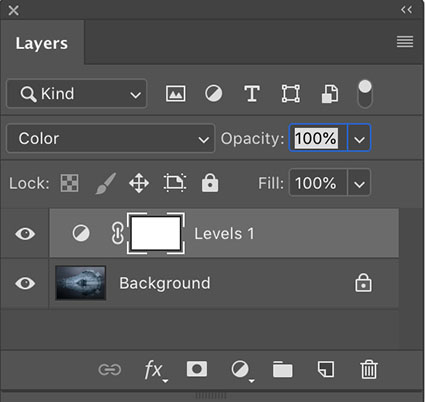Screen dimensions: 425x402
Task: Open the Color blend mode dropdown
Action: (111, 138)
